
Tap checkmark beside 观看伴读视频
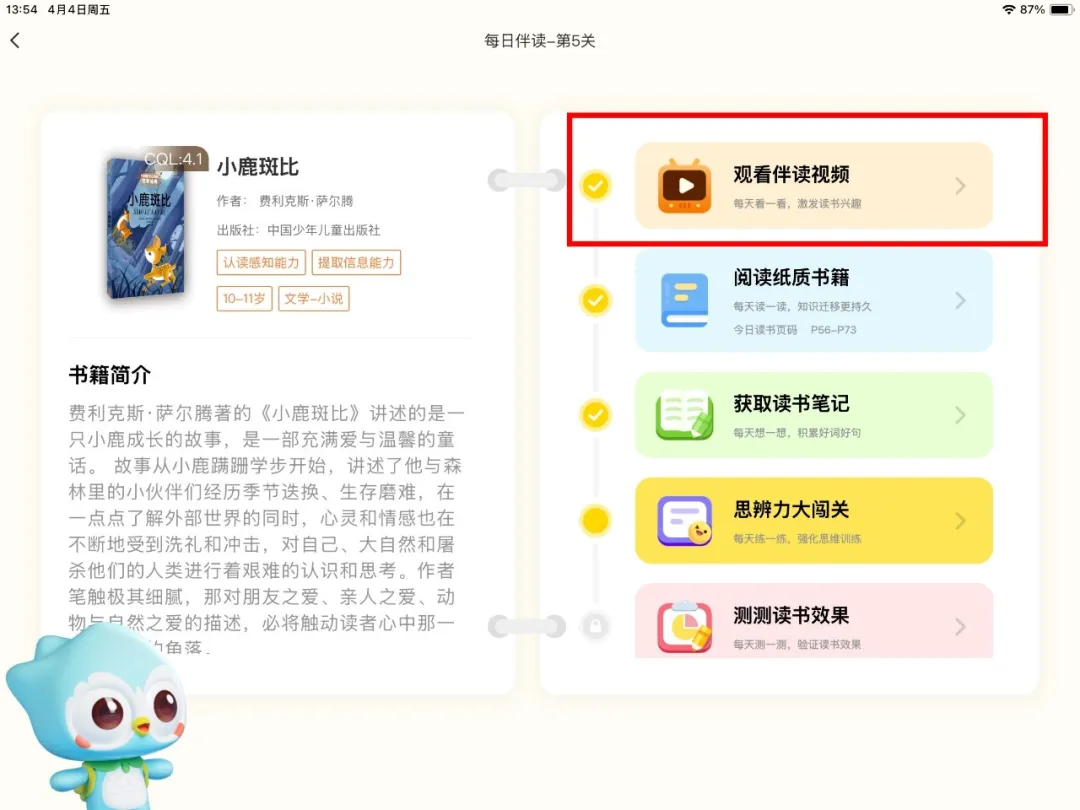596,185
